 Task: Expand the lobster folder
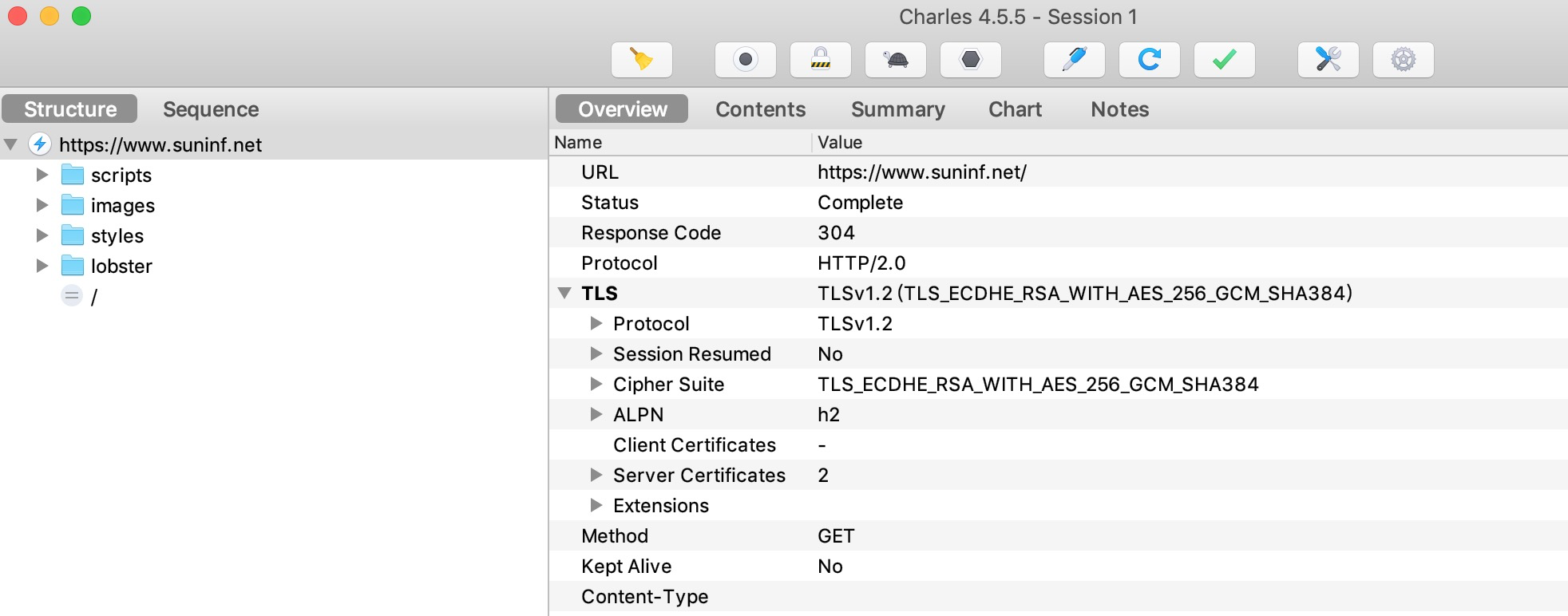(42, 266)
